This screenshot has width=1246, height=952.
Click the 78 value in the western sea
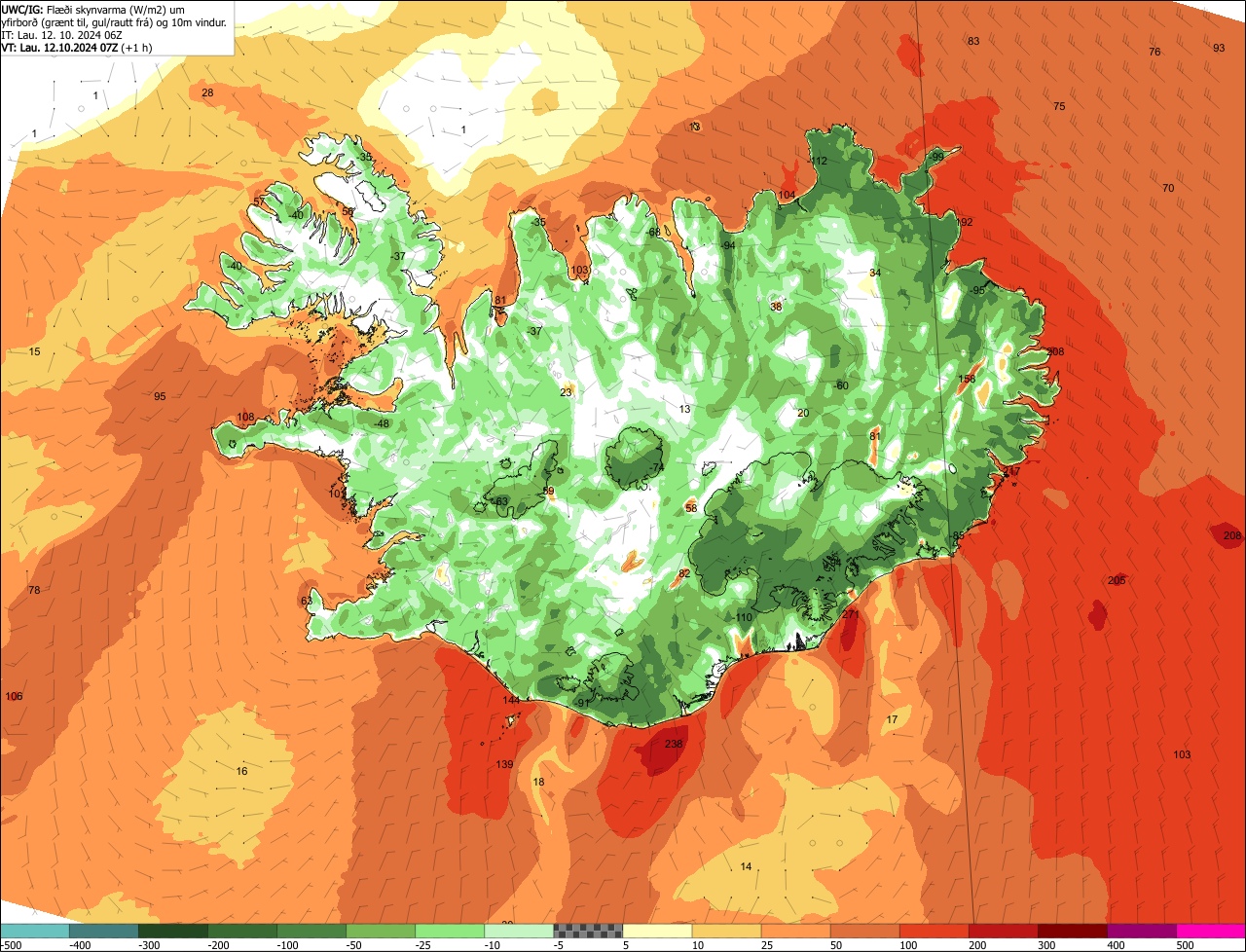tap(34, 592)
